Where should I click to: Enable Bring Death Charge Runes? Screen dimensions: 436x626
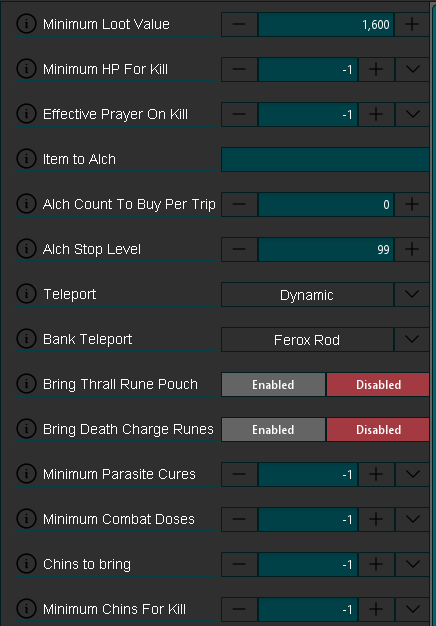click(273, 430)
